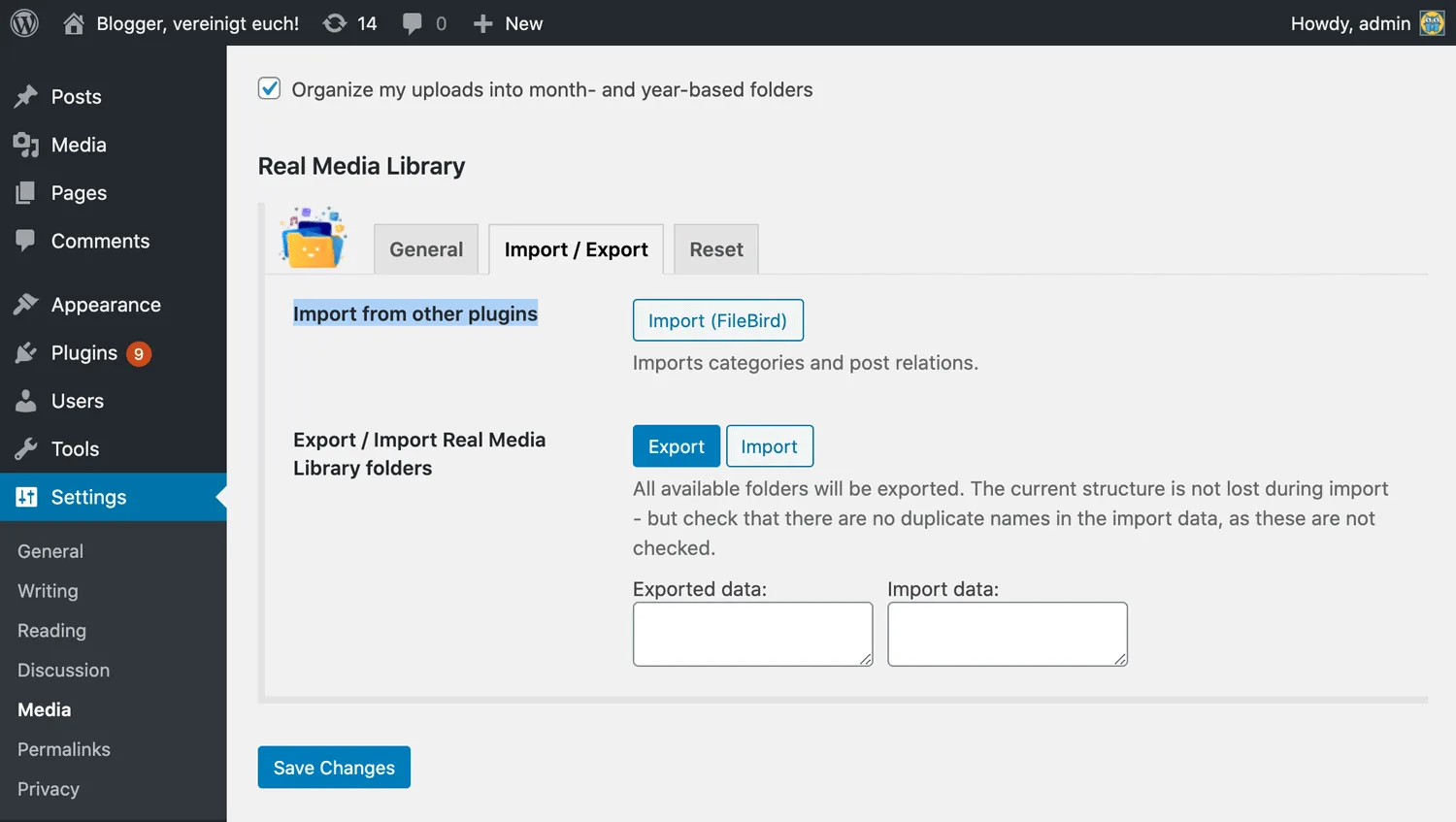Image resolution: width=1456 pixels, height=822 pixels.
Task: Switch to the Reset tab
Action: pos(716,249)
